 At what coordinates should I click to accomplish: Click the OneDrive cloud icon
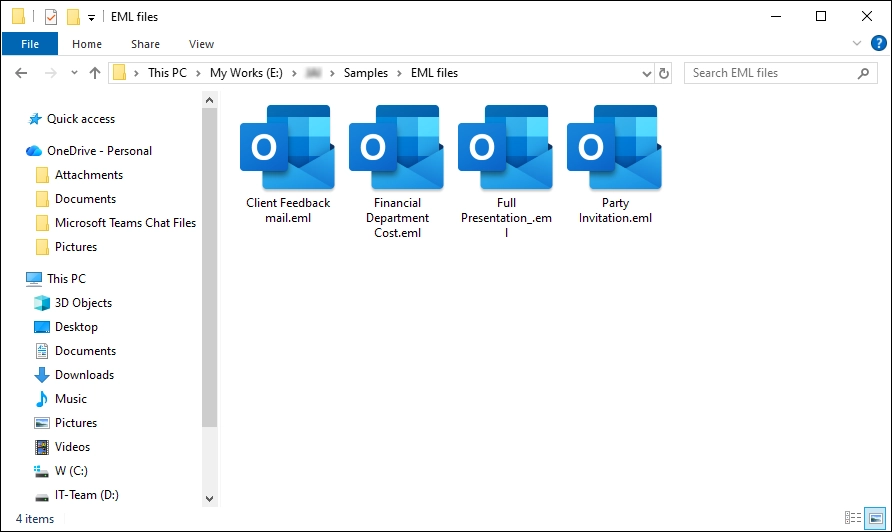pos(34,151)
